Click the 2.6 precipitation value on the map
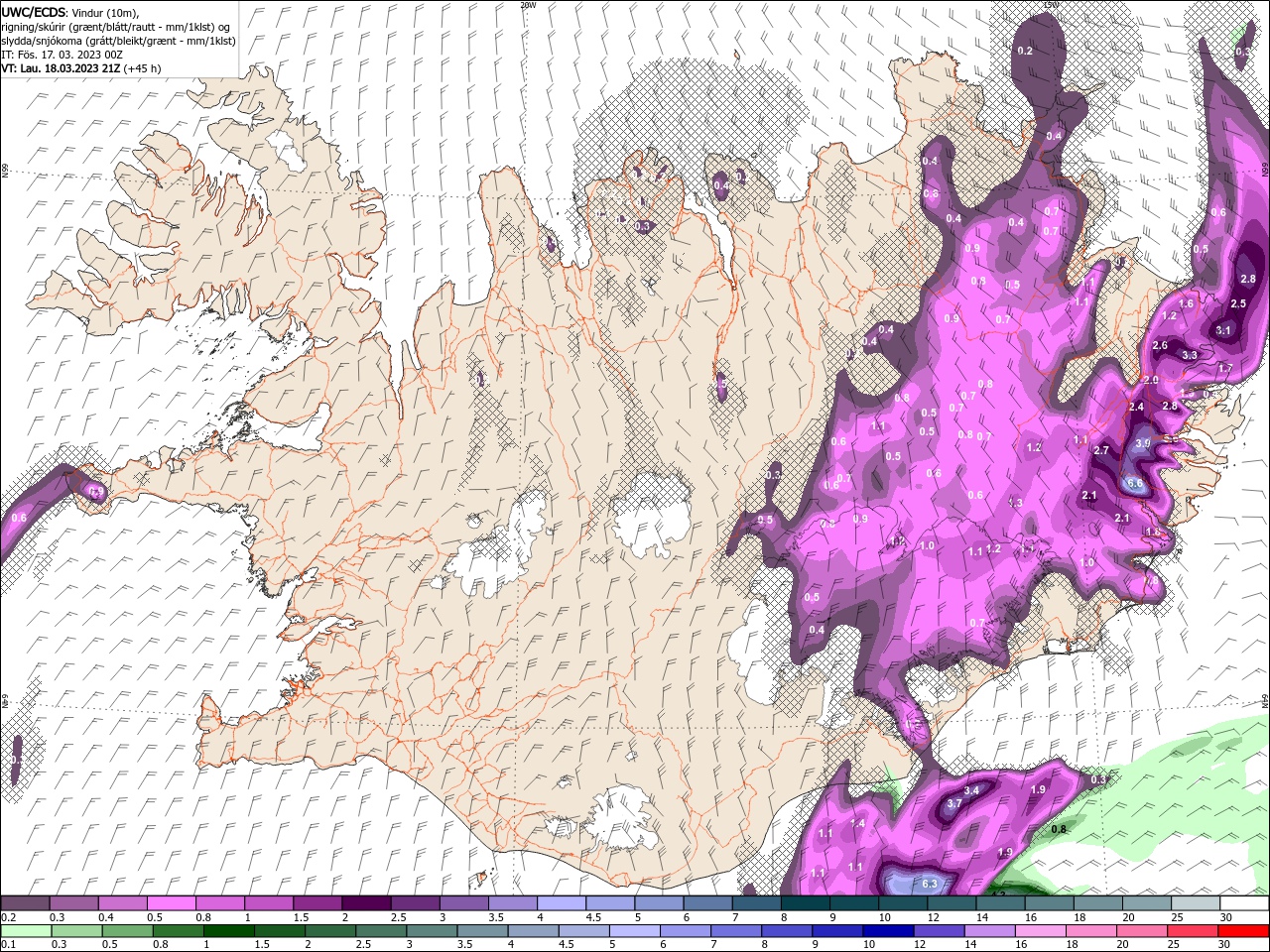The width and height of the screenshot is (1270, 952). 1160,345
